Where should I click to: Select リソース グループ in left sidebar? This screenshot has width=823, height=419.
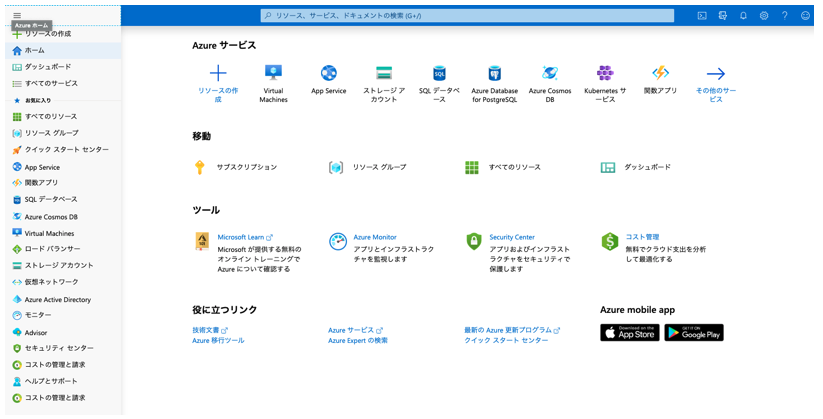(64, 133)
